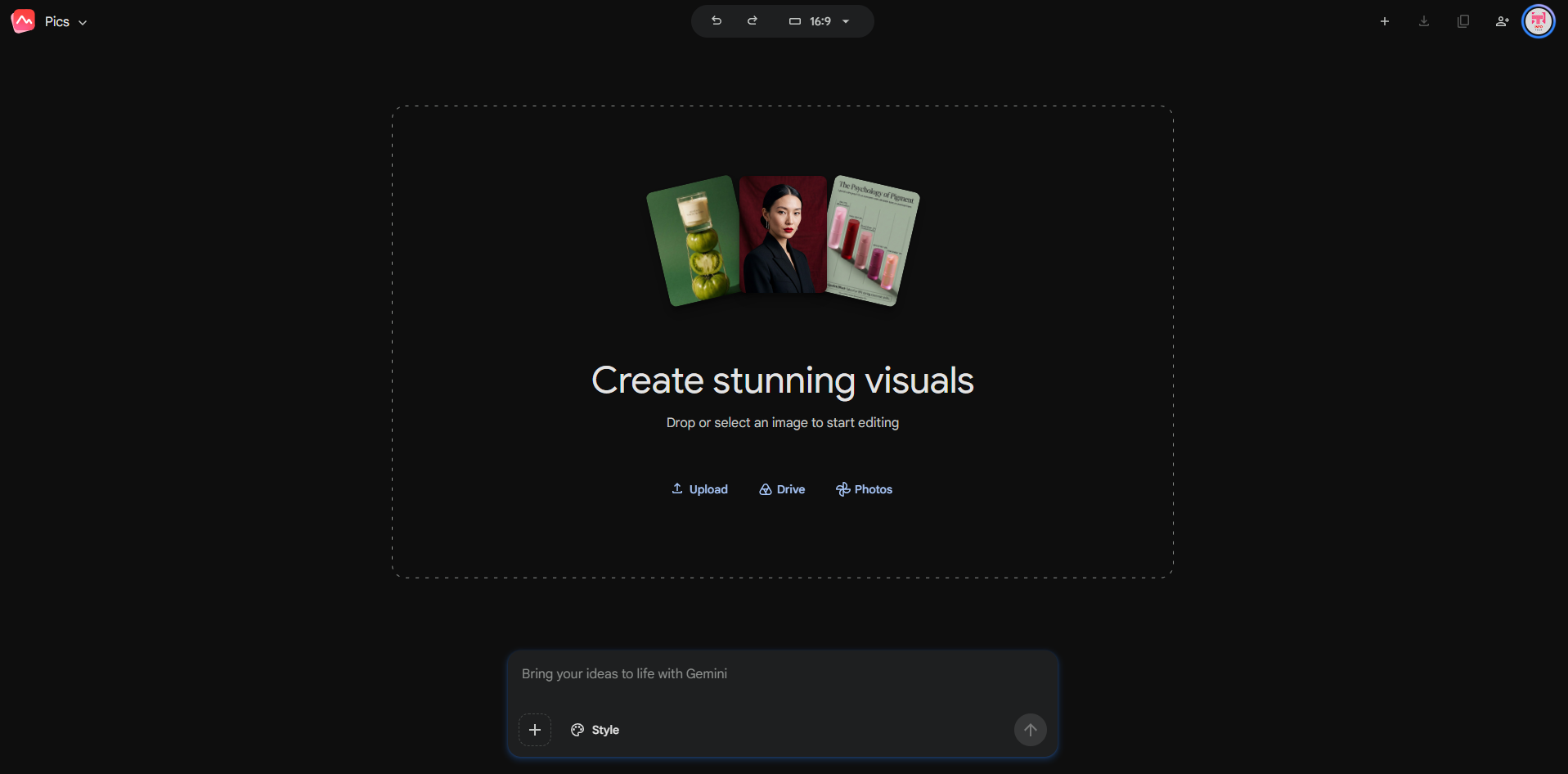Select an image from Drive
The height and width of the screenshot is (774, 1568).
[x=783, y=489]
